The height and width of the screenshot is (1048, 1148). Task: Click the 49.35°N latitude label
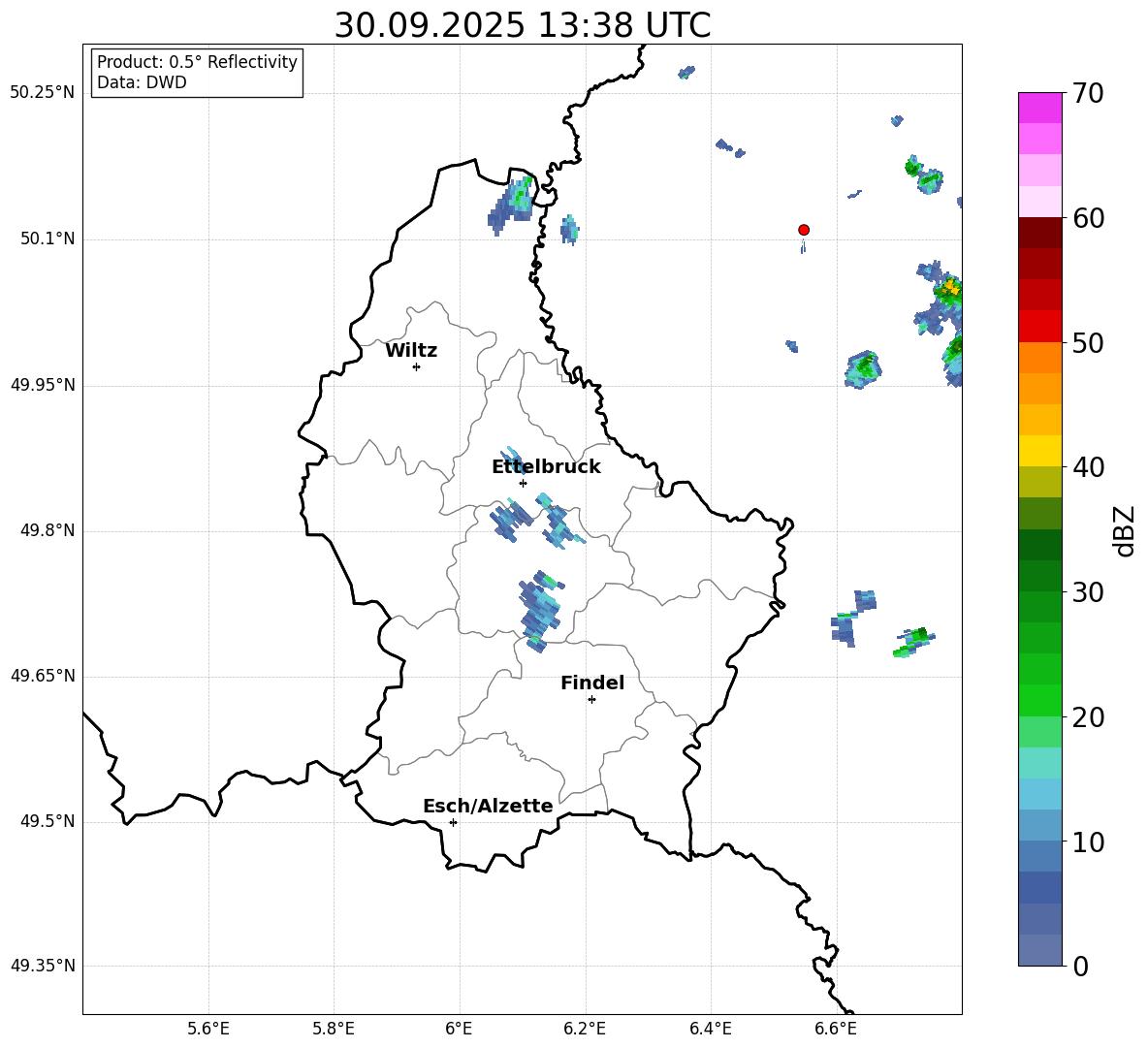tap(43, 966)
